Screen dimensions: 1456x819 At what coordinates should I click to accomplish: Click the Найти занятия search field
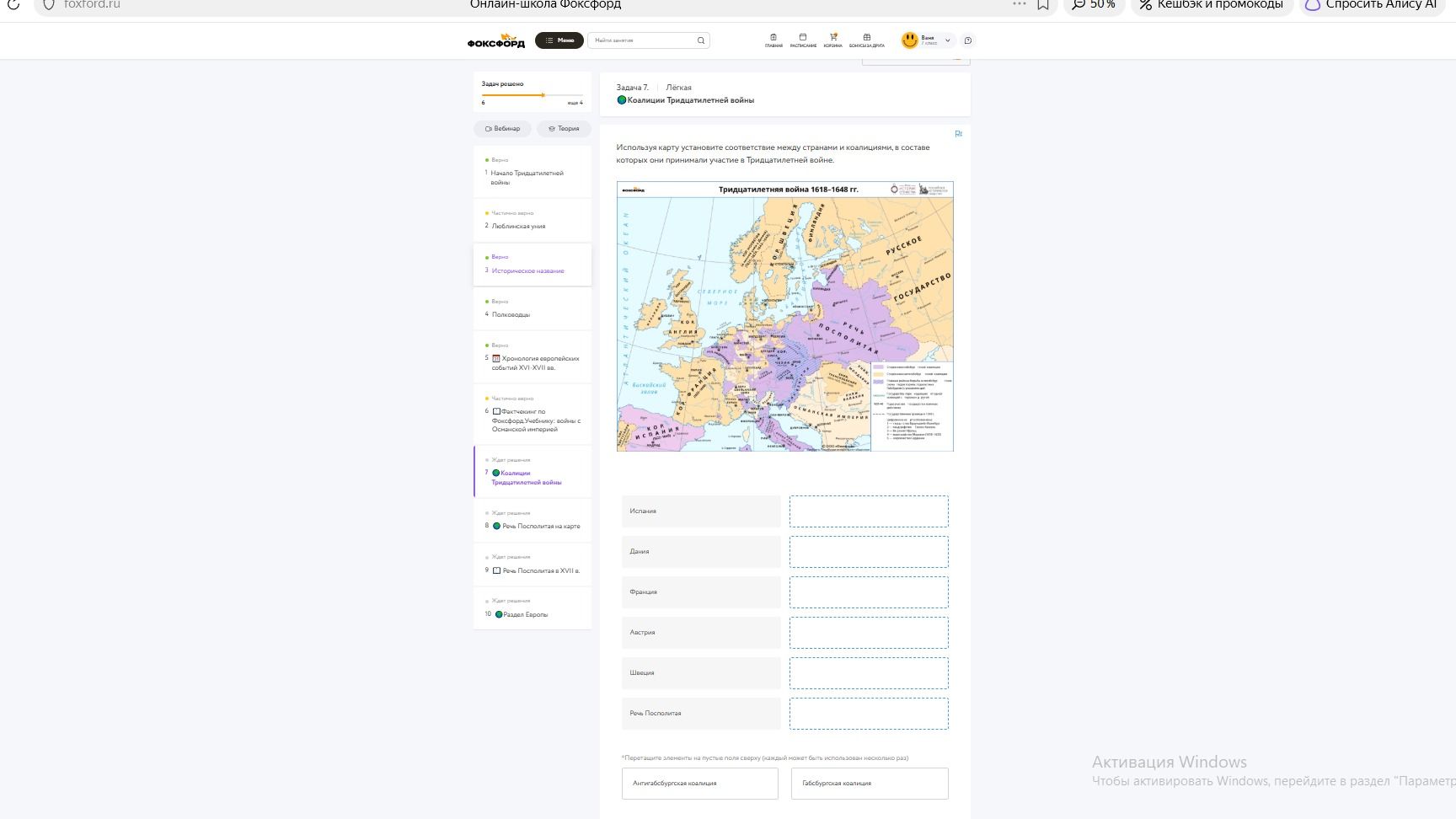(643, 40)
